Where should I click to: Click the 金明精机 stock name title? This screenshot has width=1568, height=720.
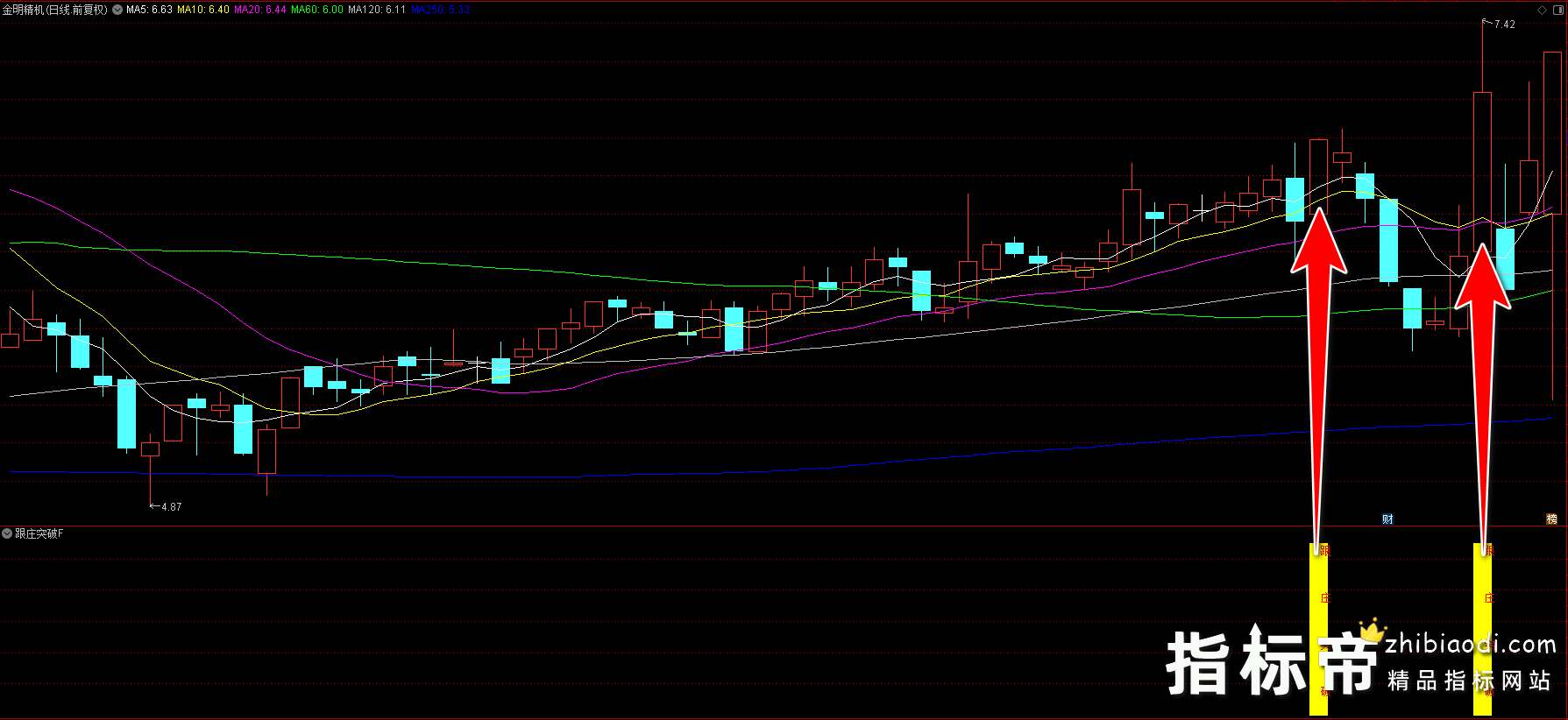tap(54, 10)
